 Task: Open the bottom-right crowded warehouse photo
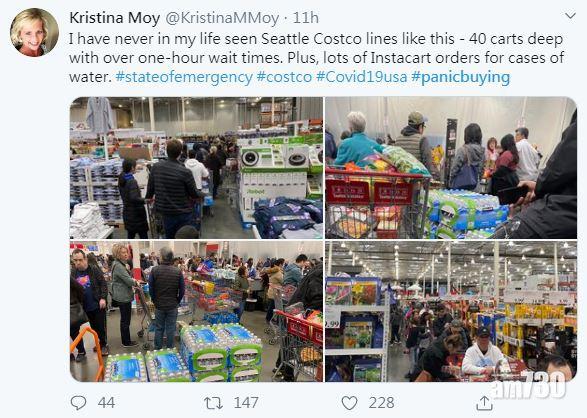tap(451, 311)
